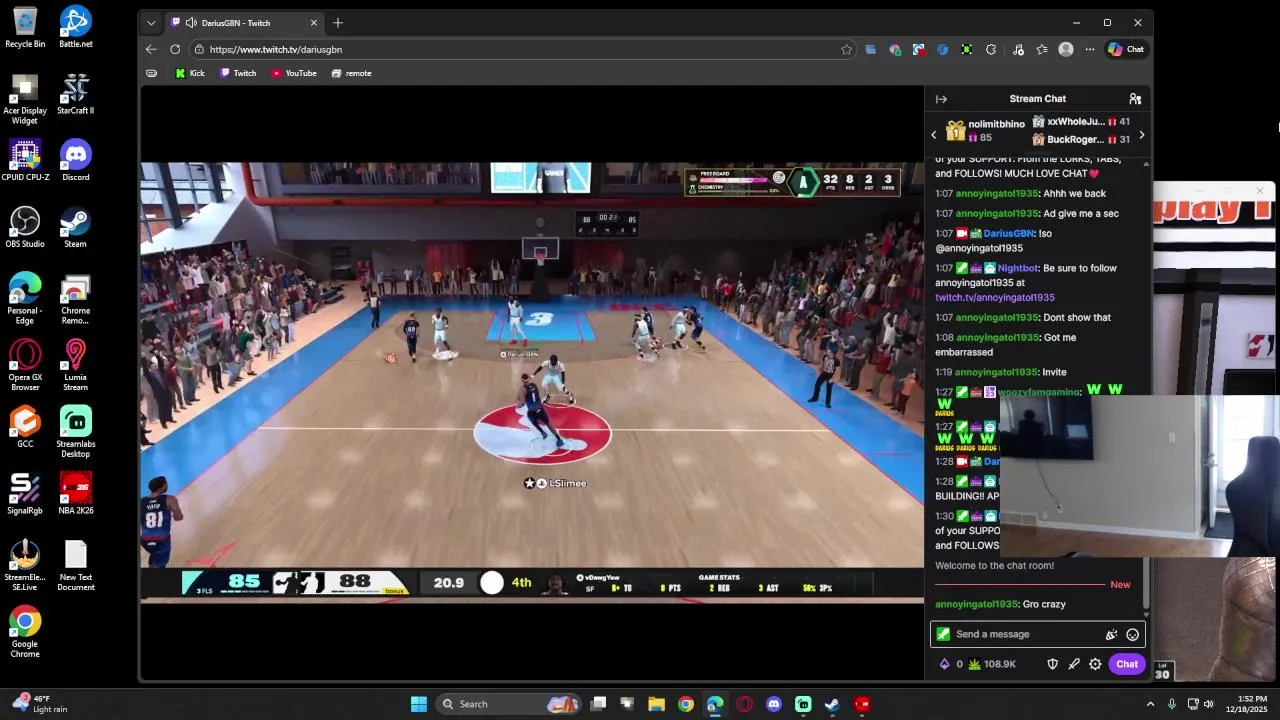This screenshot has height=720, width=1280.
Task: Open the twitch.tv/annoyingatol1935 link in chat
Action: (x=995, y=297)
